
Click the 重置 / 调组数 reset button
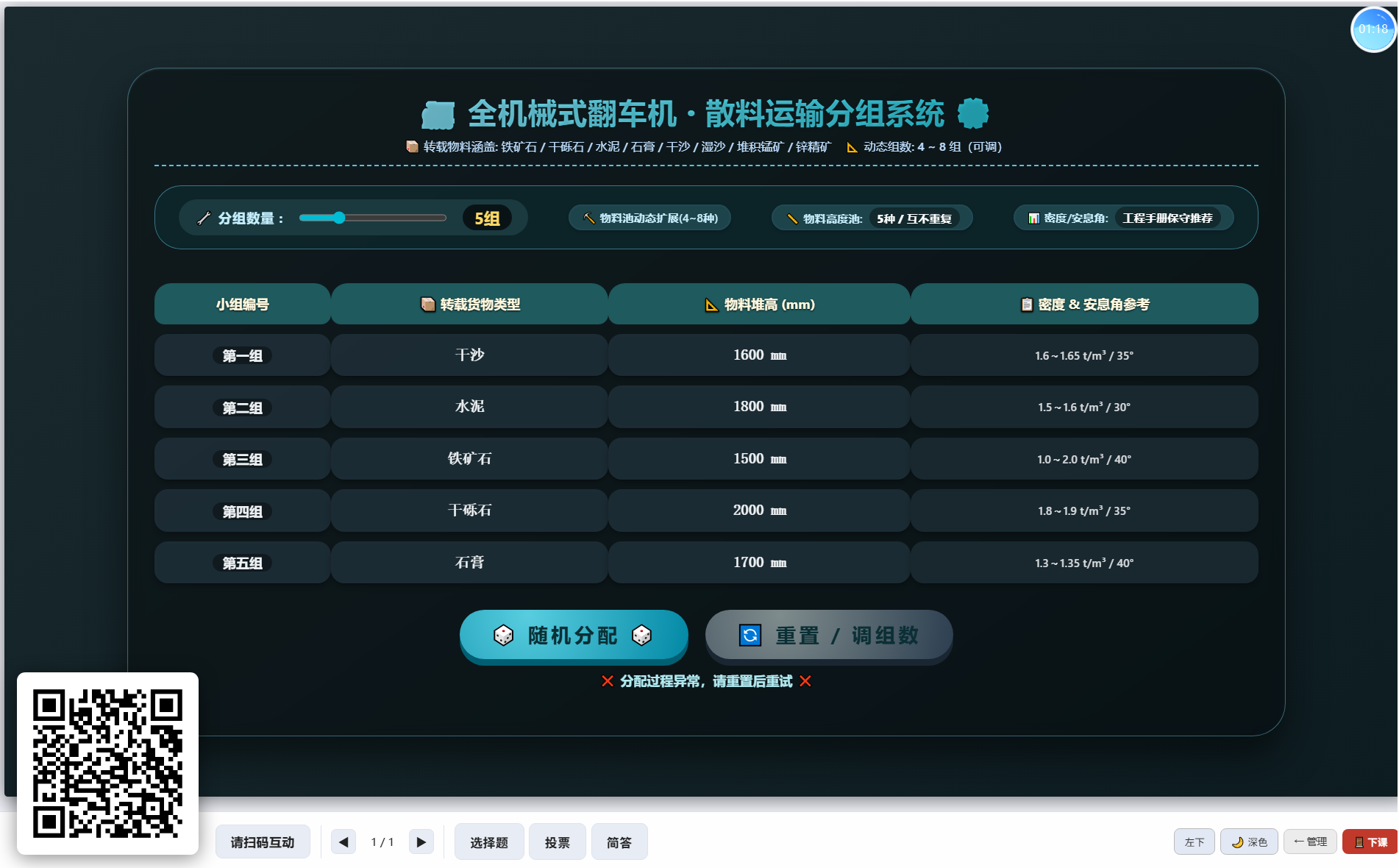[x=829, y=635]
